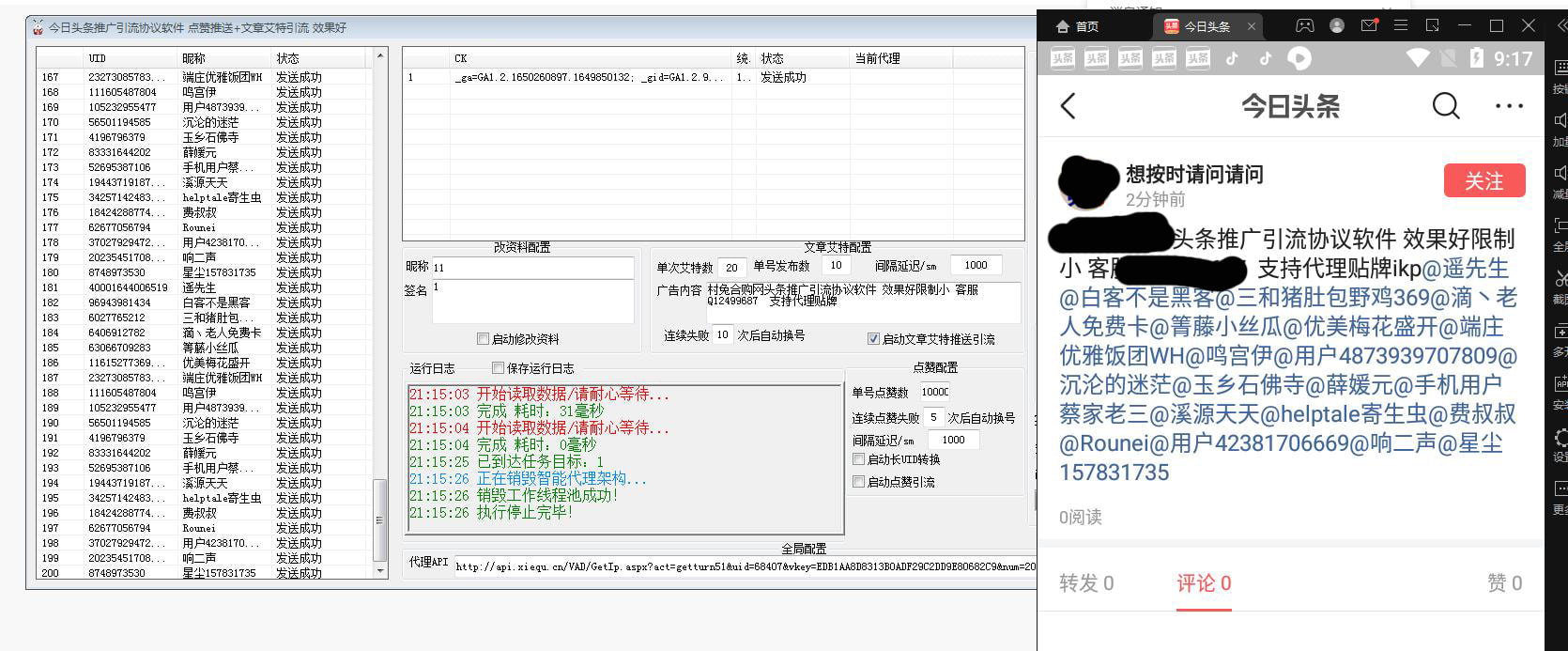Go to the emulator 首页 home tab
This screenshot has width=1568, height=651.
click(x=1078, y=26)
